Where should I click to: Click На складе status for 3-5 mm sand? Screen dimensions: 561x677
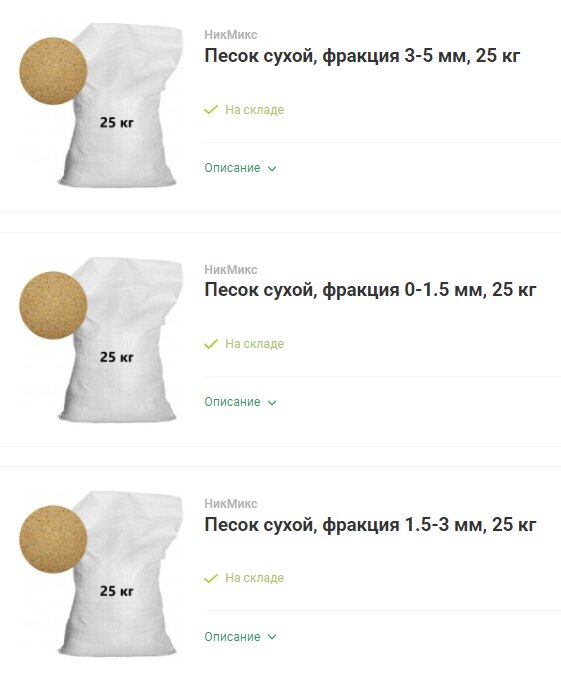pyautogui.click(x=254, y=110)
